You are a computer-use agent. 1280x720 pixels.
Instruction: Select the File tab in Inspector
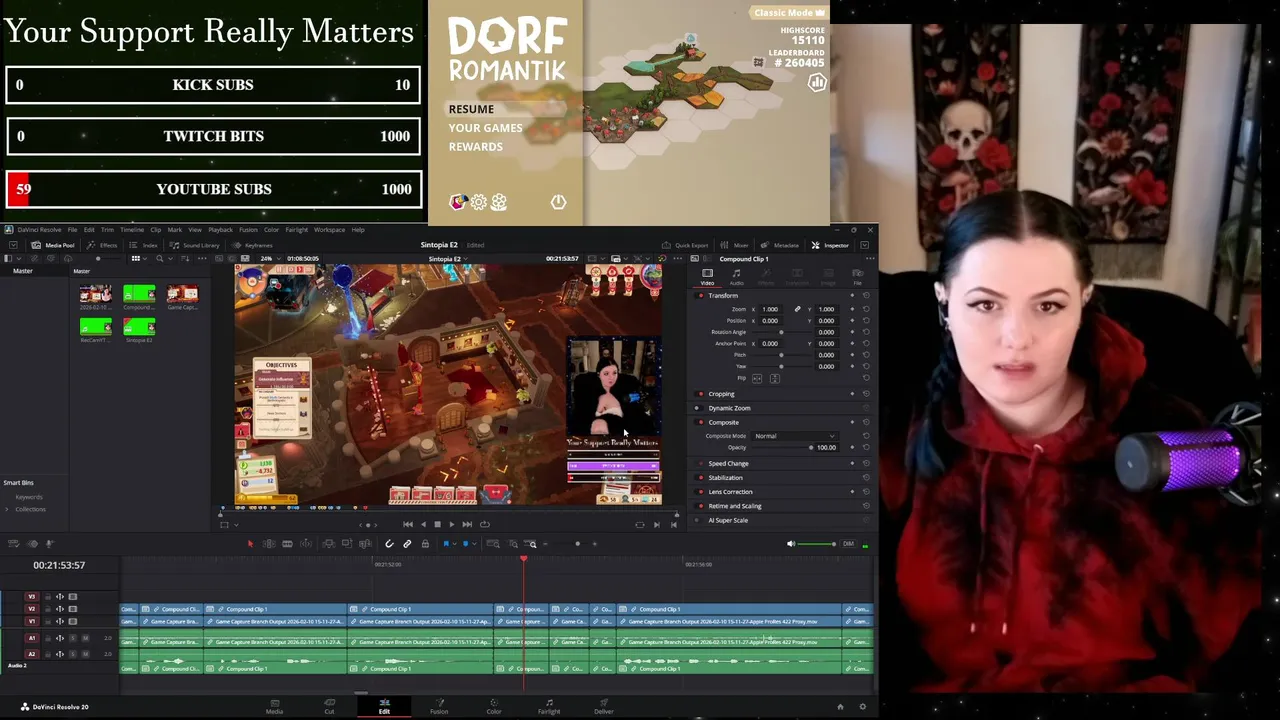tap(857, 276)
